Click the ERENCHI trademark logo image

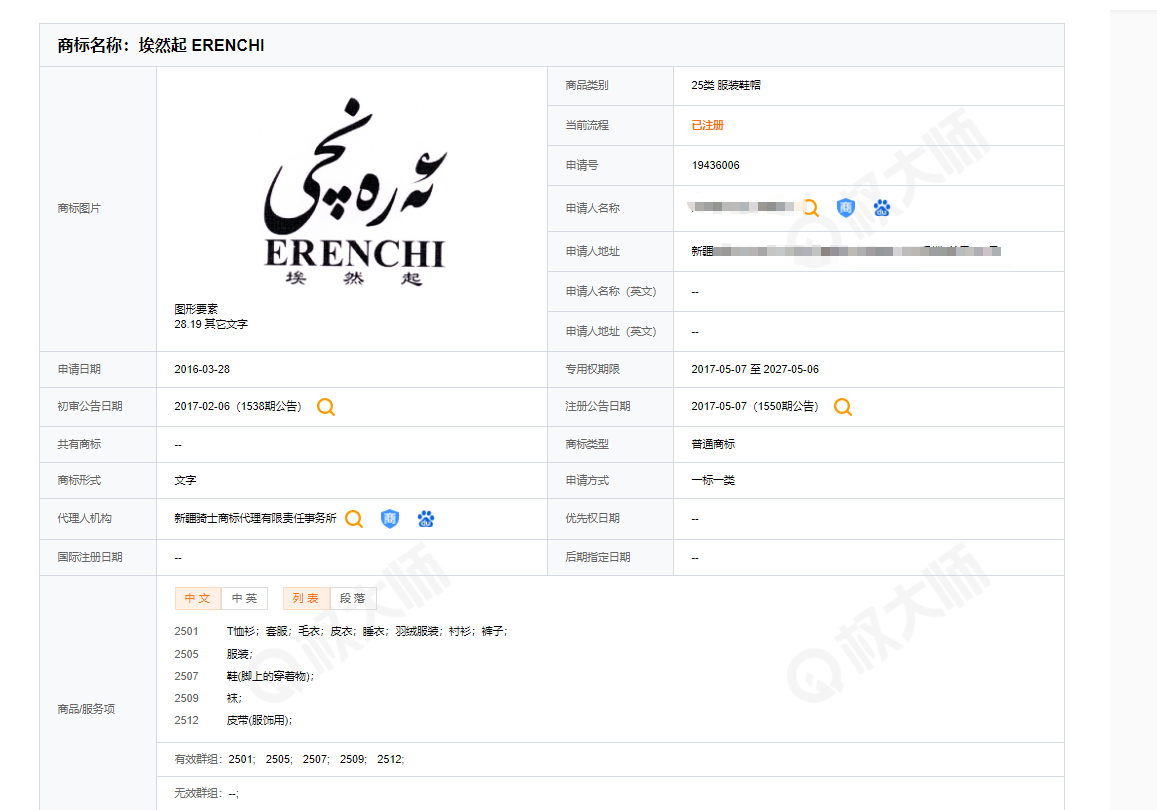[x=355, y=193]
